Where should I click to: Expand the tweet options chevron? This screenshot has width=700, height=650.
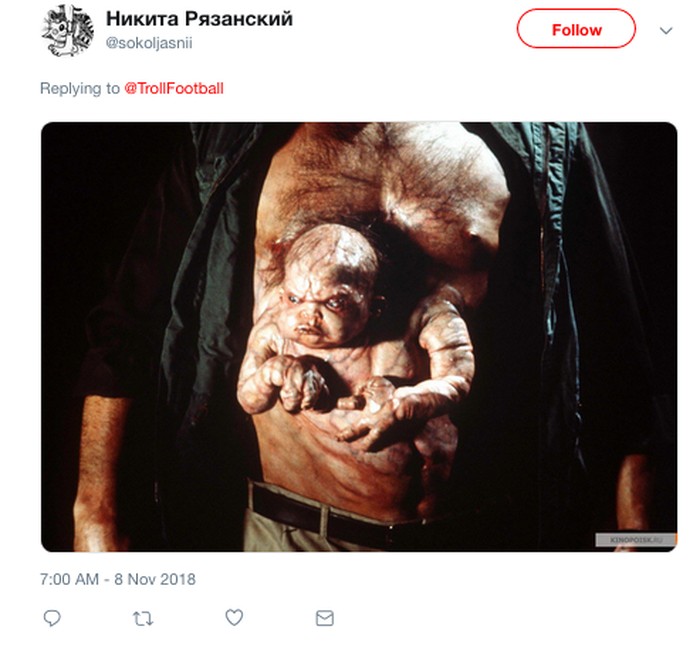[666, 31]
